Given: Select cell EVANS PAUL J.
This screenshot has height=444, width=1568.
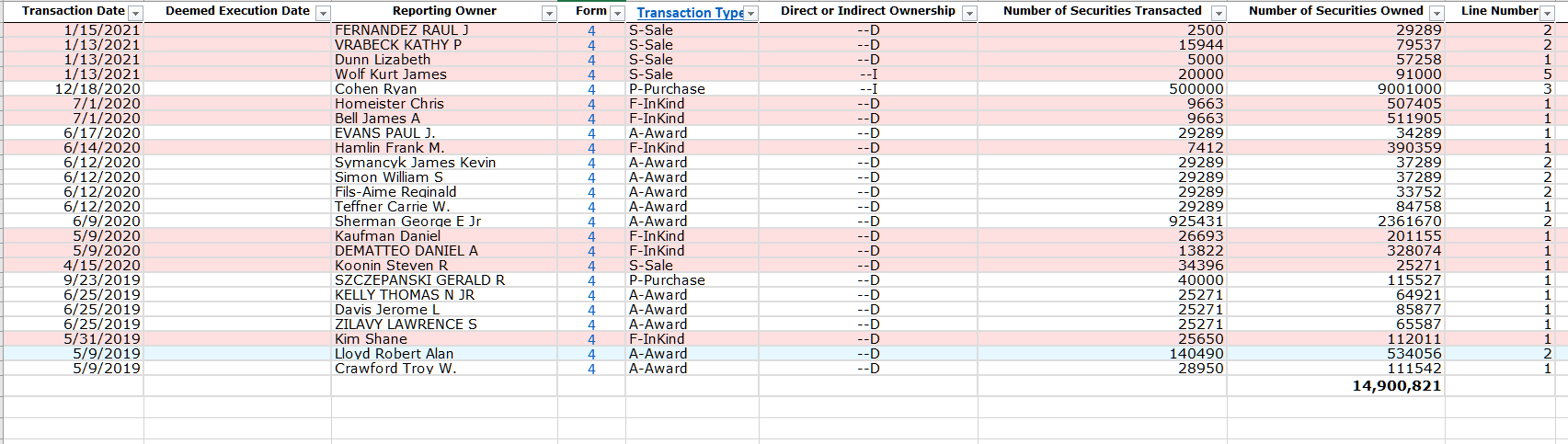Looking at the screenshot, I should click(x=444, y=133).
